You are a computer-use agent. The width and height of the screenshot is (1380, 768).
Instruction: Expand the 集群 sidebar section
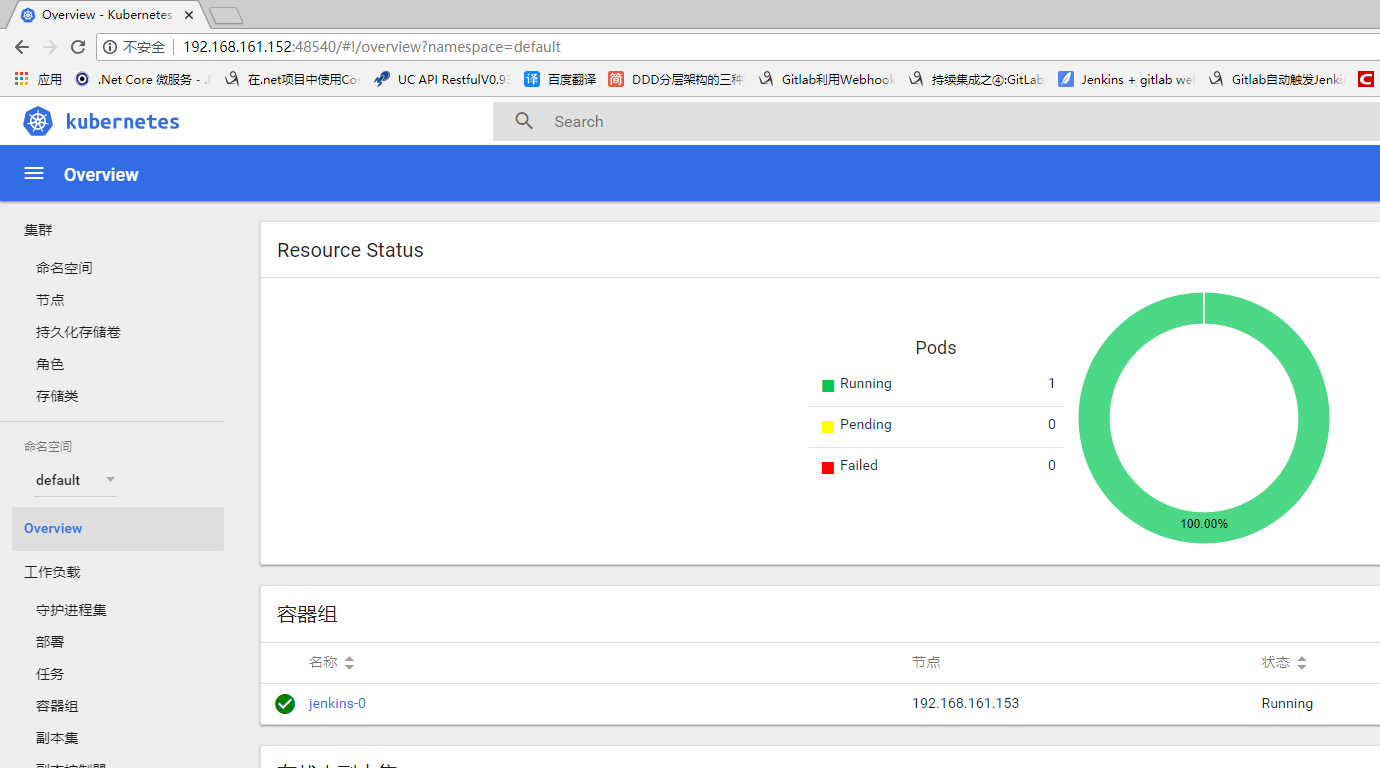(38, 230)
